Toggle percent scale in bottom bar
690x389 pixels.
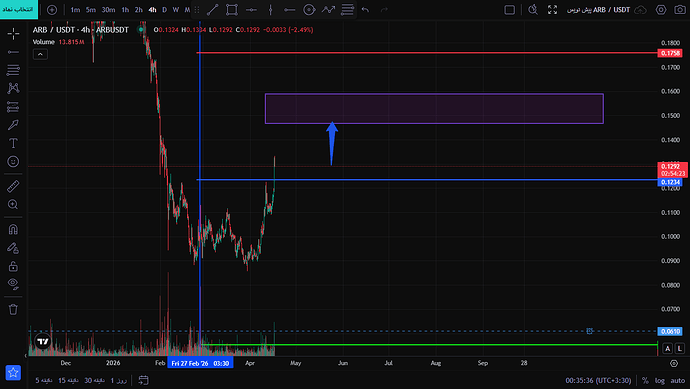pyautogui.click(x=645, y=381)
